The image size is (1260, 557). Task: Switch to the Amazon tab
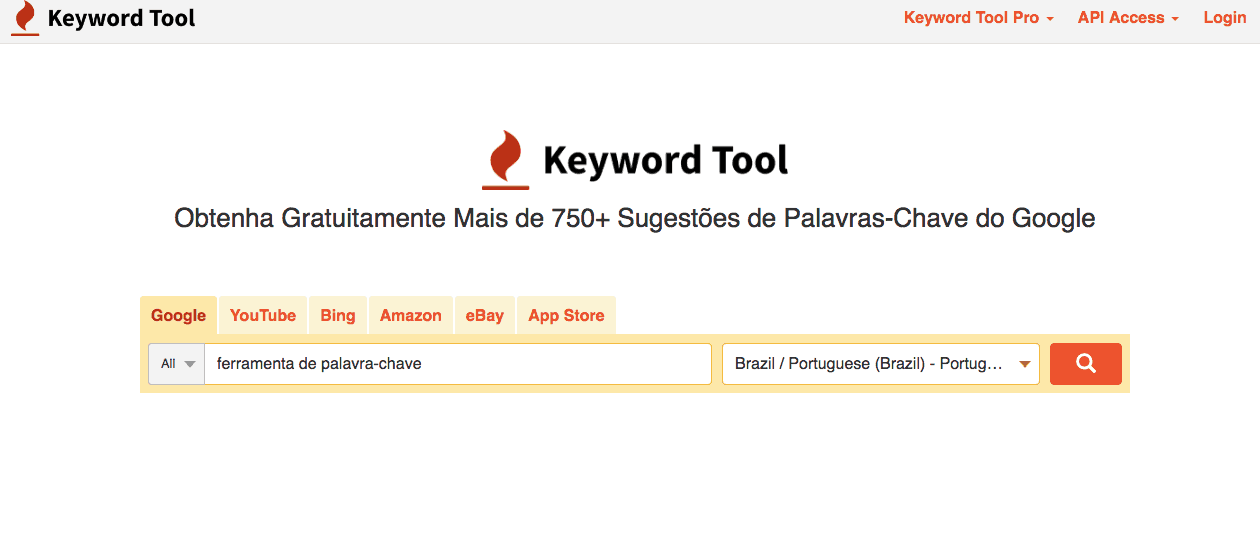411,315
